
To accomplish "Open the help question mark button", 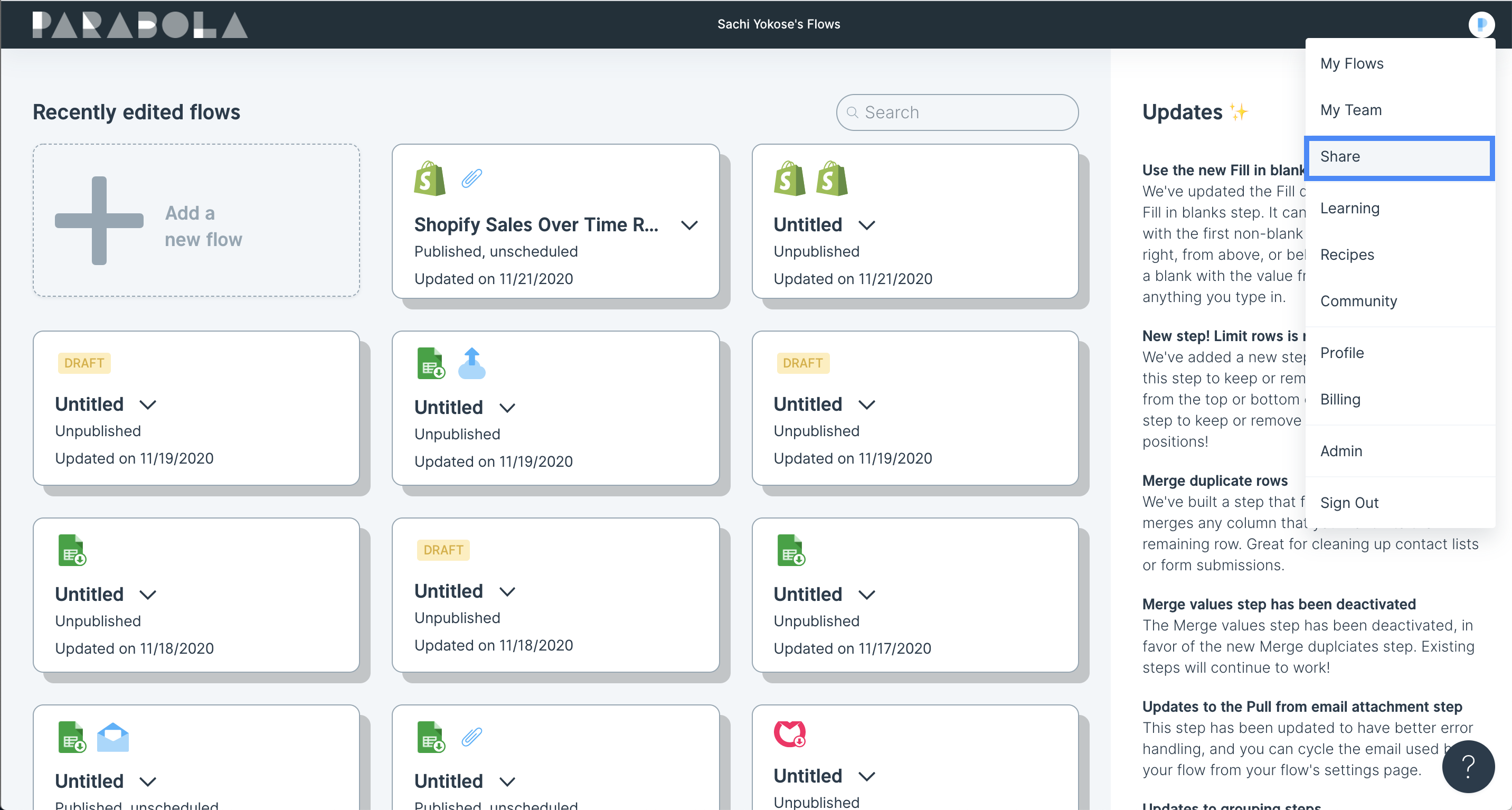I will pyautogui.click(x=1468, y=767).
